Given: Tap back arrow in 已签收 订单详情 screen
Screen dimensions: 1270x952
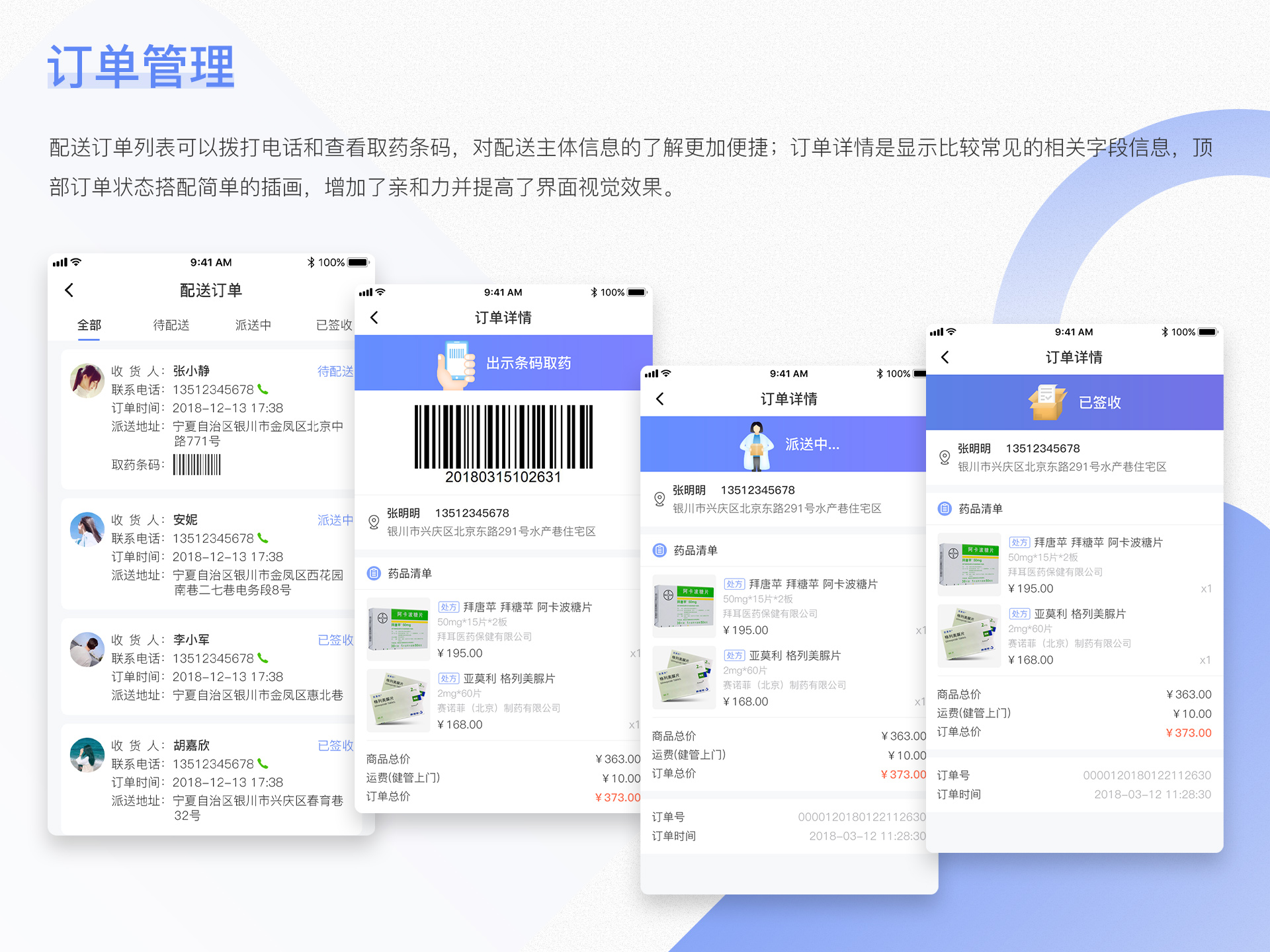Looking at the screenshot, I should click(945, 357).
